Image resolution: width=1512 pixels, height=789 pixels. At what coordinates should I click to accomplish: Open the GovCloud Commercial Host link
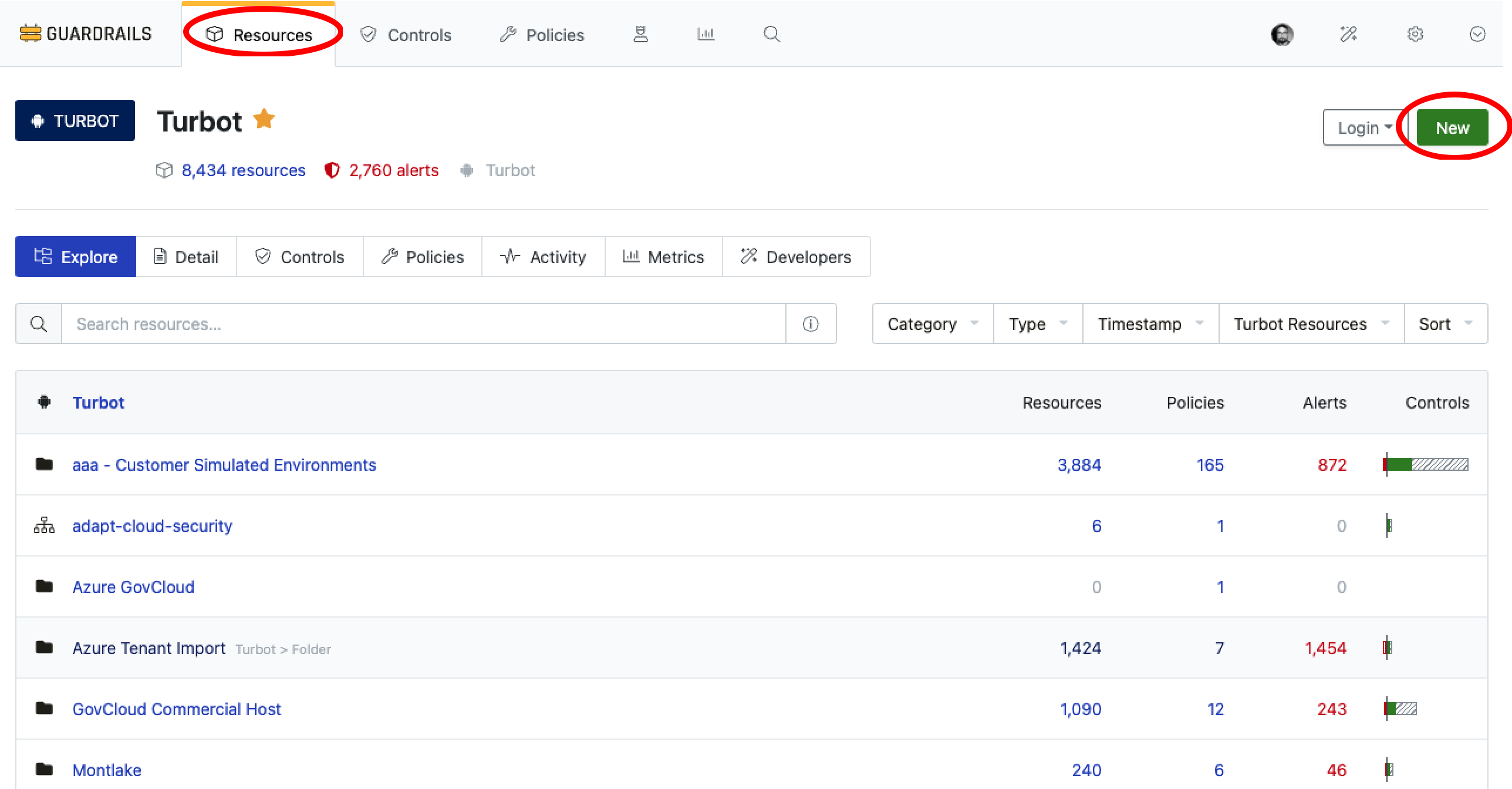point(176,709)
